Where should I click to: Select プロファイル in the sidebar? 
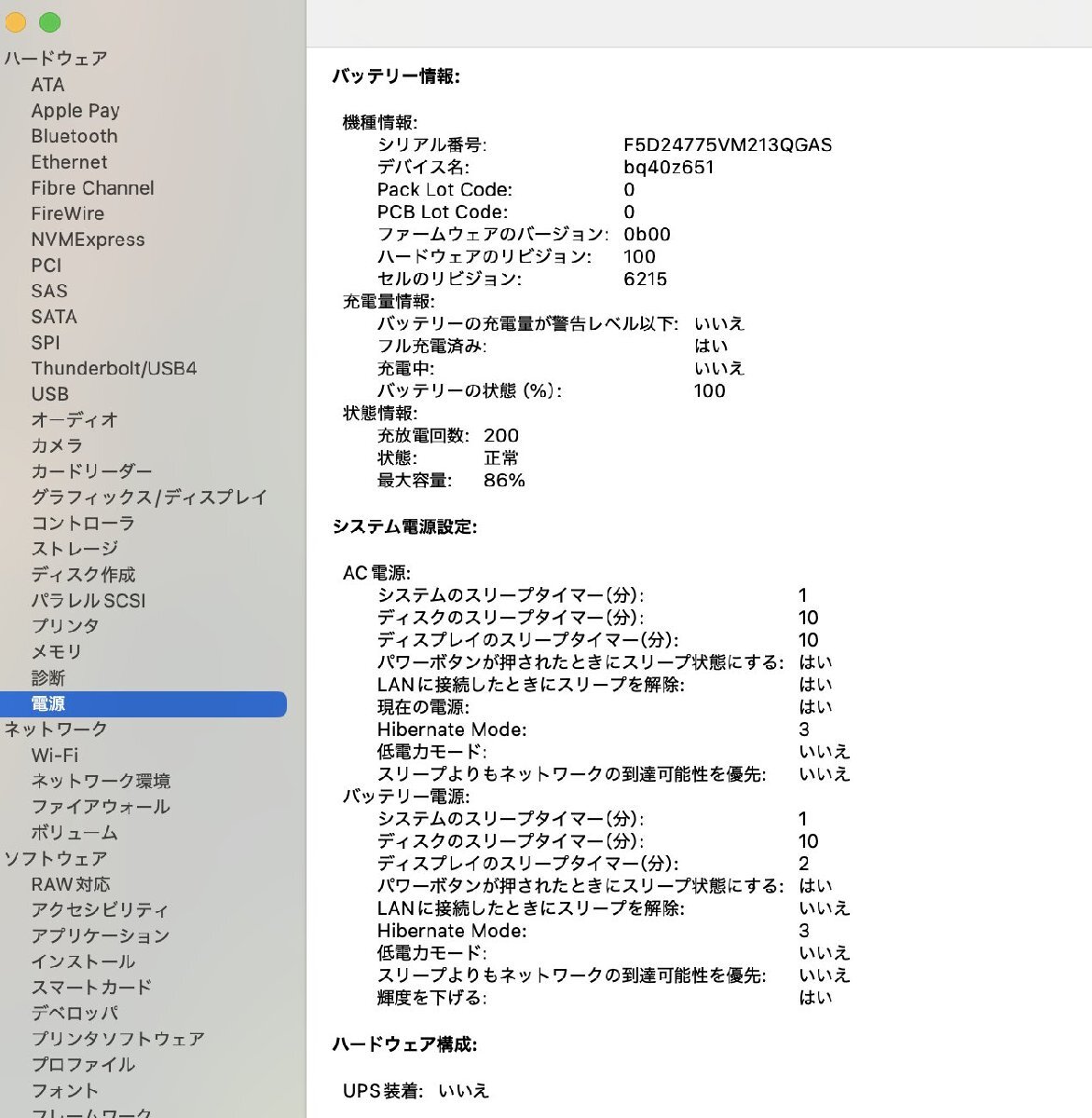[x=83, y=1065]
